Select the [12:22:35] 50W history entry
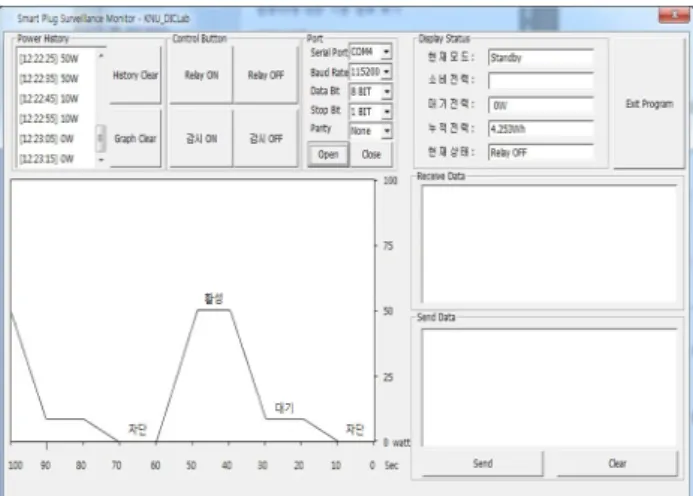Screen dimensions: 693x496 [49, 79]
